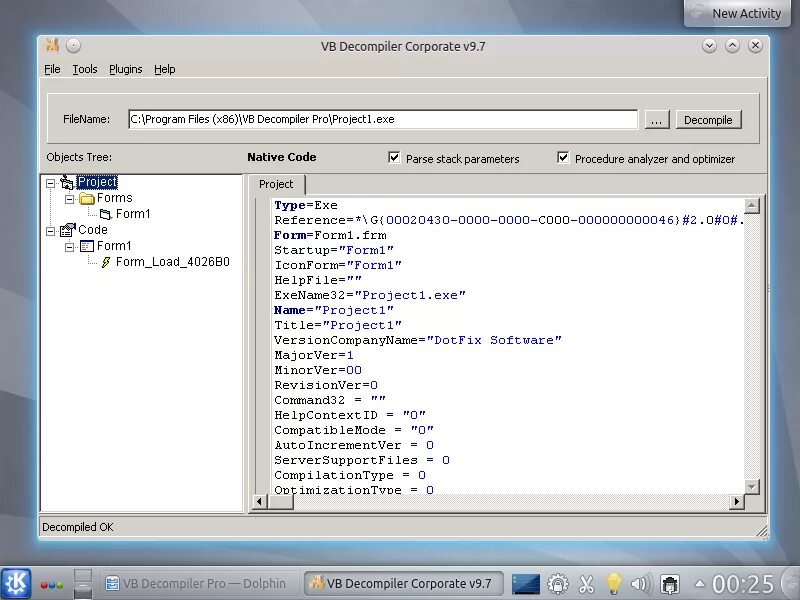Click the browse "..." button
The image size is (800, 600).
pos(657,120)
